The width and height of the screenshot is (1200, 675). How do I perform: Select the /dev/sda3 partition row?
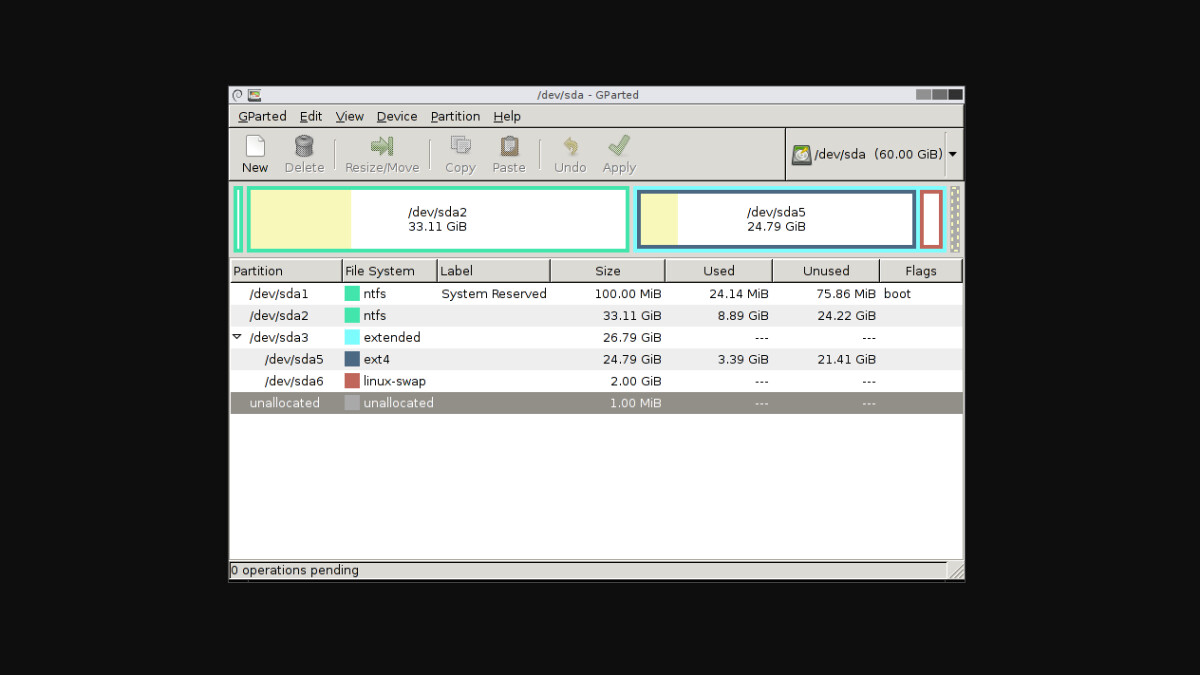click(x=596, y=337)
